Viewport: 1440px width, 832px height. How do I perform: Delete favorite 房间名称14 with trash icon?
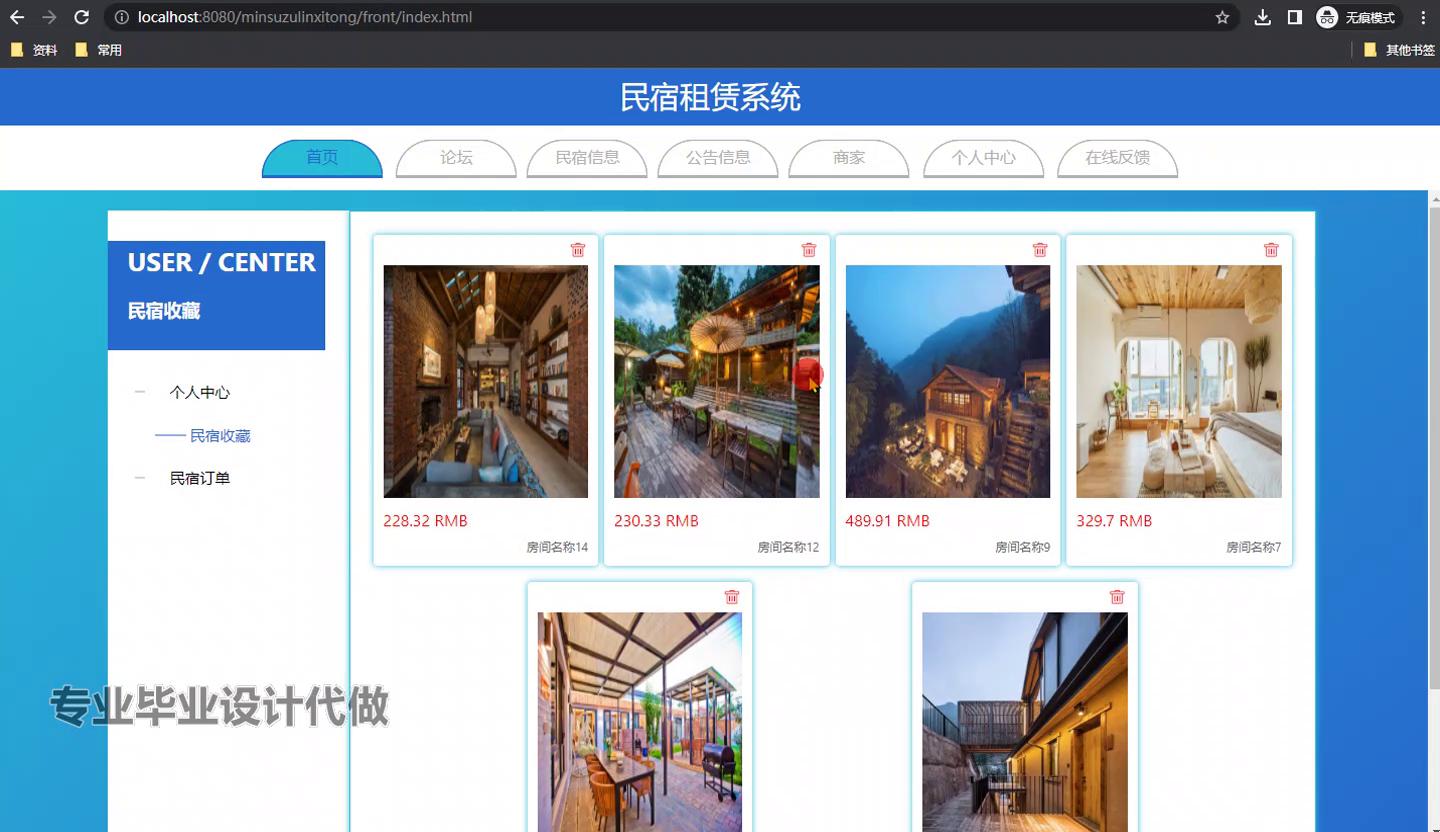[578, 250]
